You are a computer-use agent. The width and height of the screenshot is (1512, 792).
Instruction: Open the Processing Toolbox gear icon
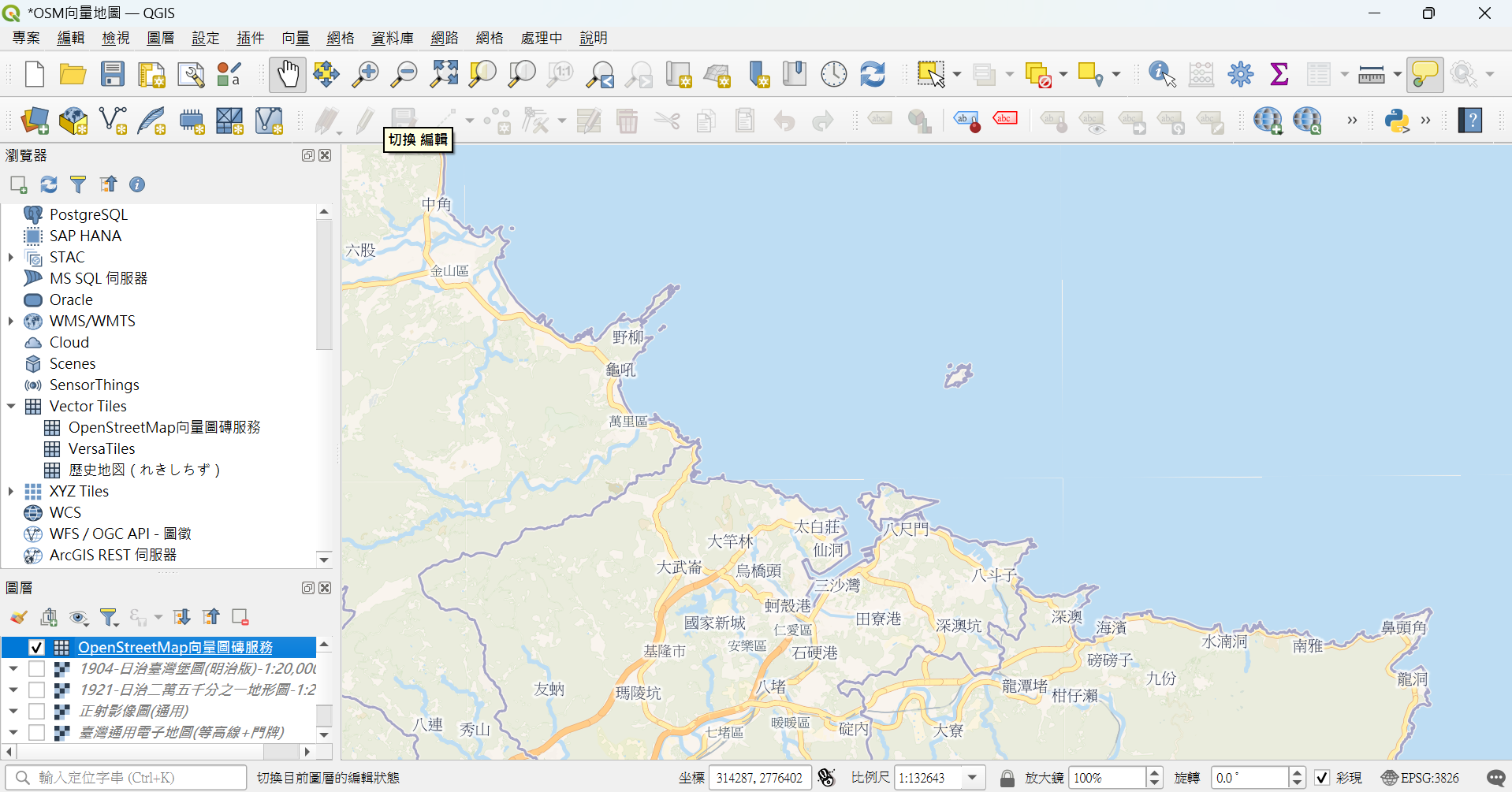1240,75
